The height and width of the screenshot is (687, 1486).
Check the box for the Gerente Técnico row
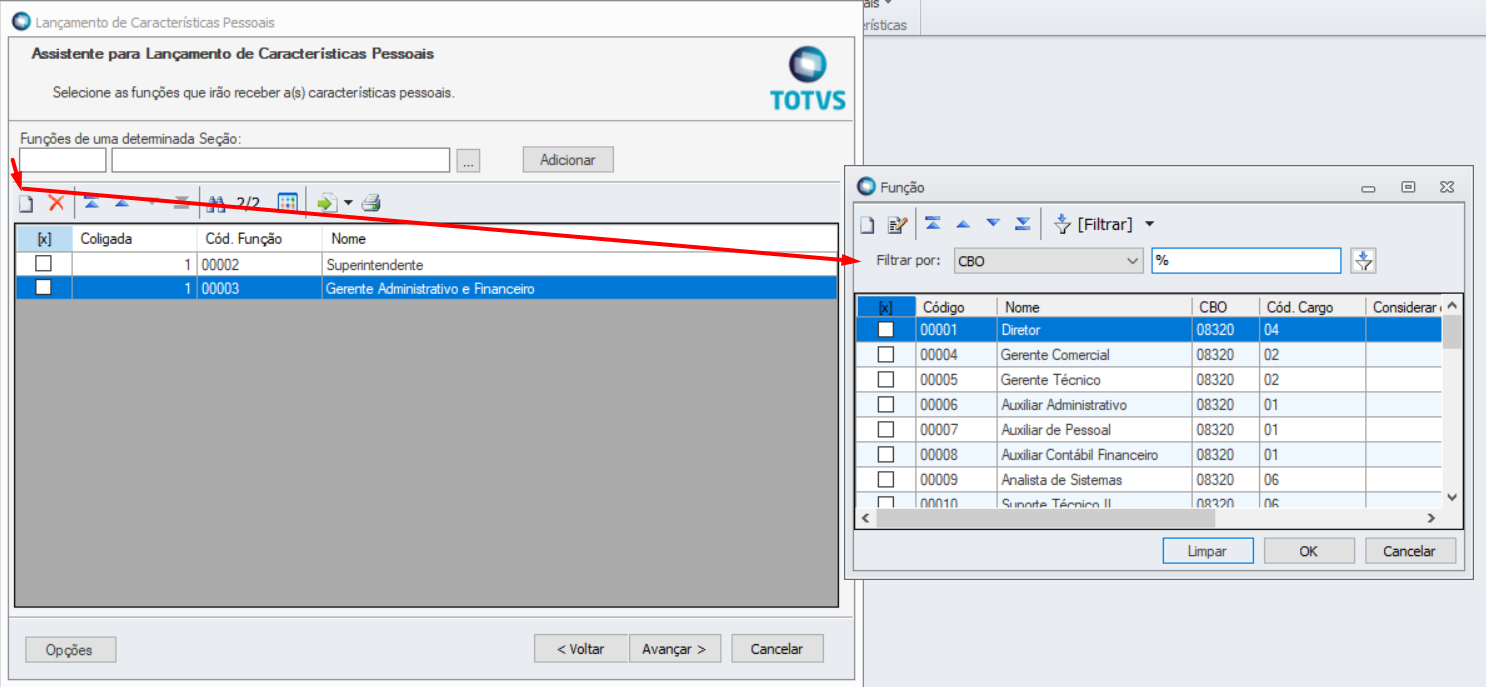tap(885, 379)
